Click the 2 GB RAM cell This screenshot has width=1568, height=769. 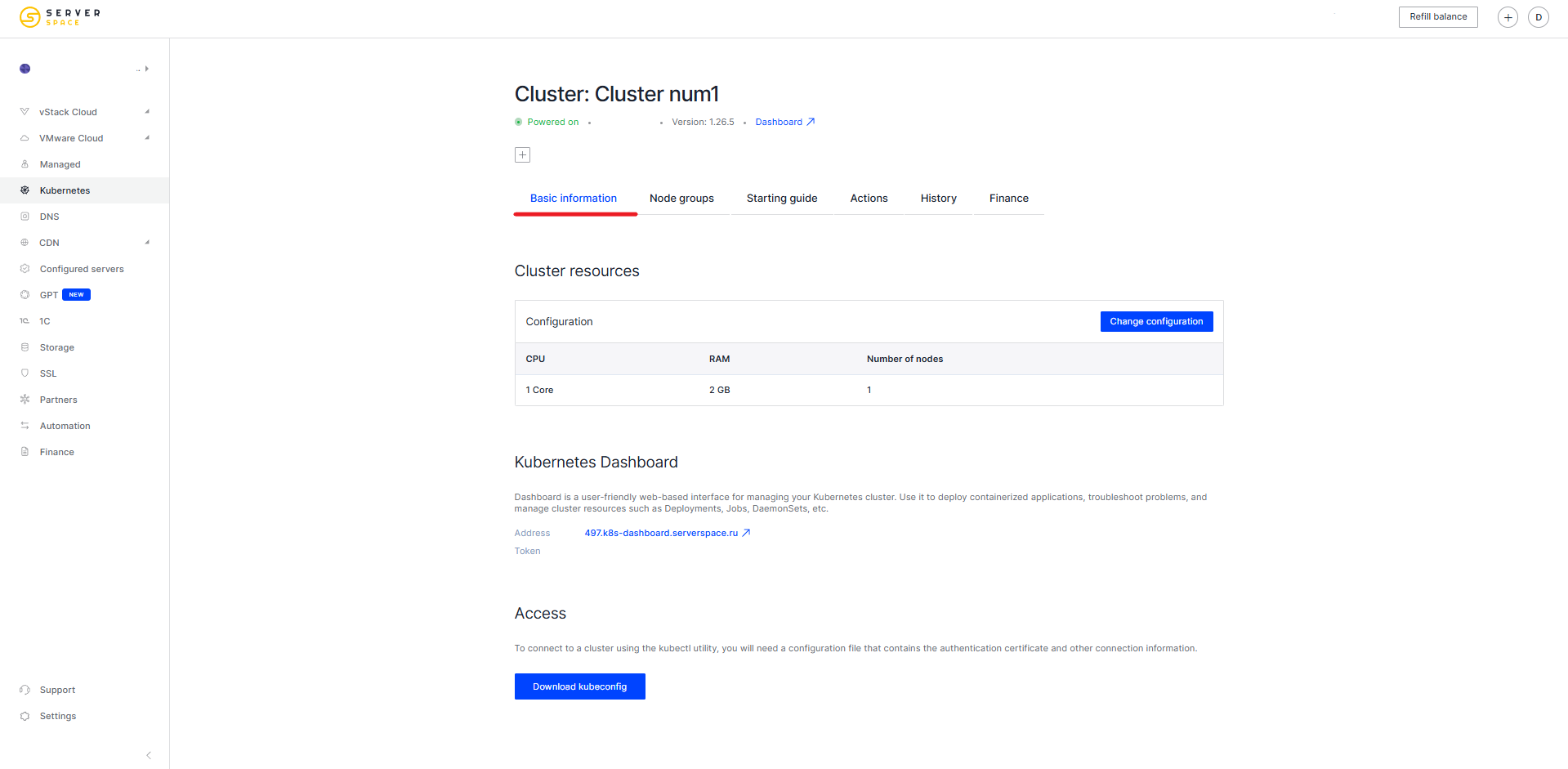[720, 390]
